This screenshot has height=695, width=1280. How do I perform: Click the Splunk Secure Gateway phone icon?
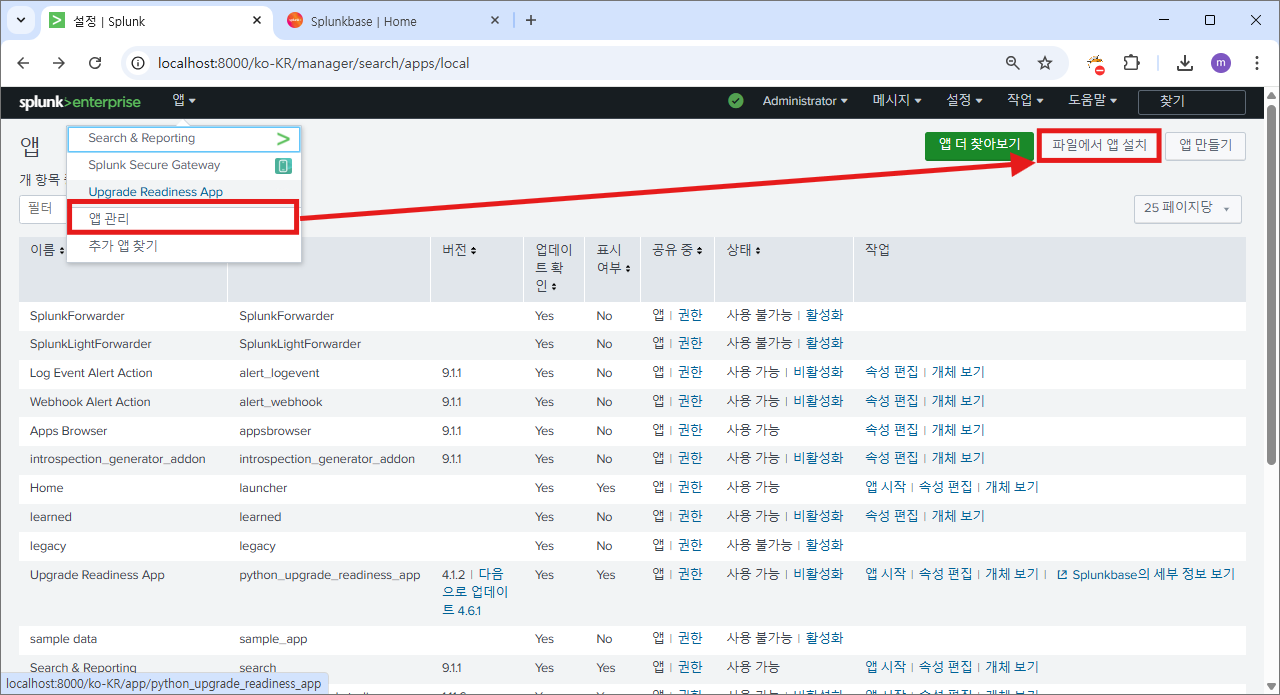283,166
